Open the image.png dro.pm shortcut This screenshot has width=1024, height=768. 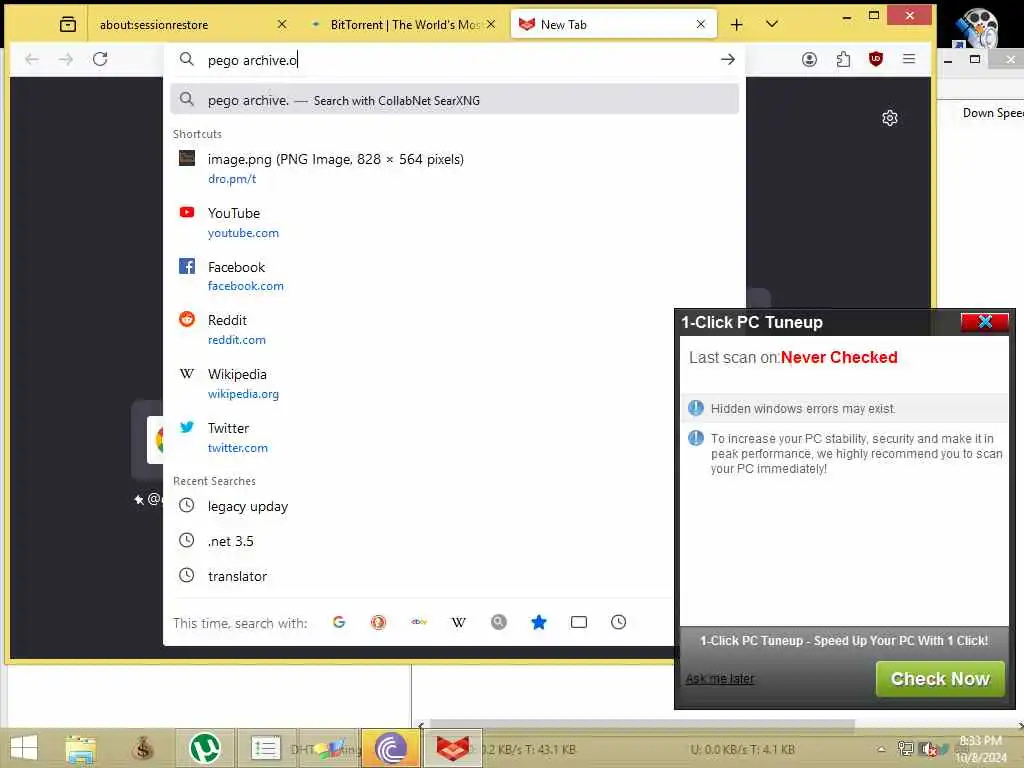pos(455,168)
